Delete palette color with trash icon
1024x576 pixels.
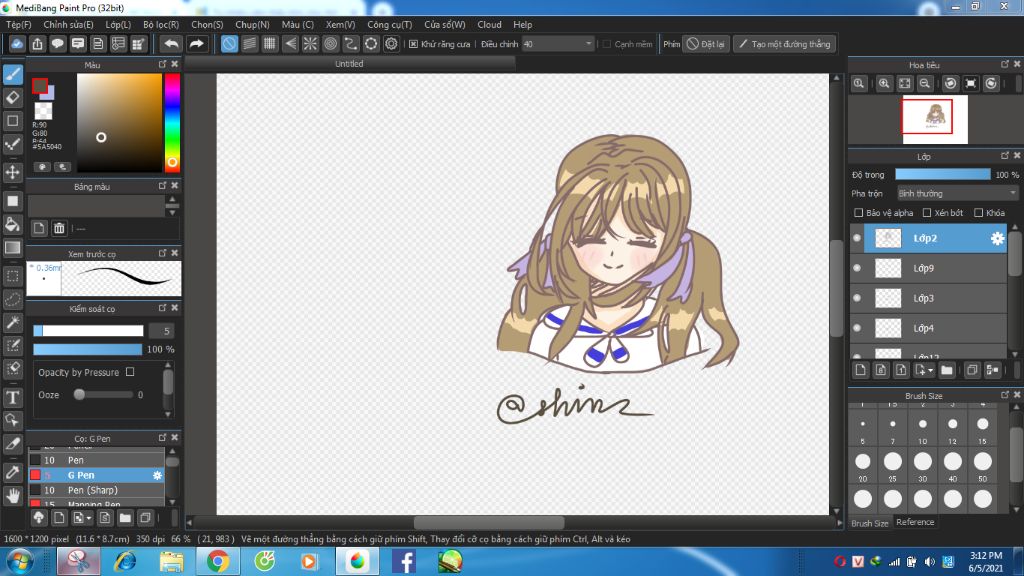59,228
